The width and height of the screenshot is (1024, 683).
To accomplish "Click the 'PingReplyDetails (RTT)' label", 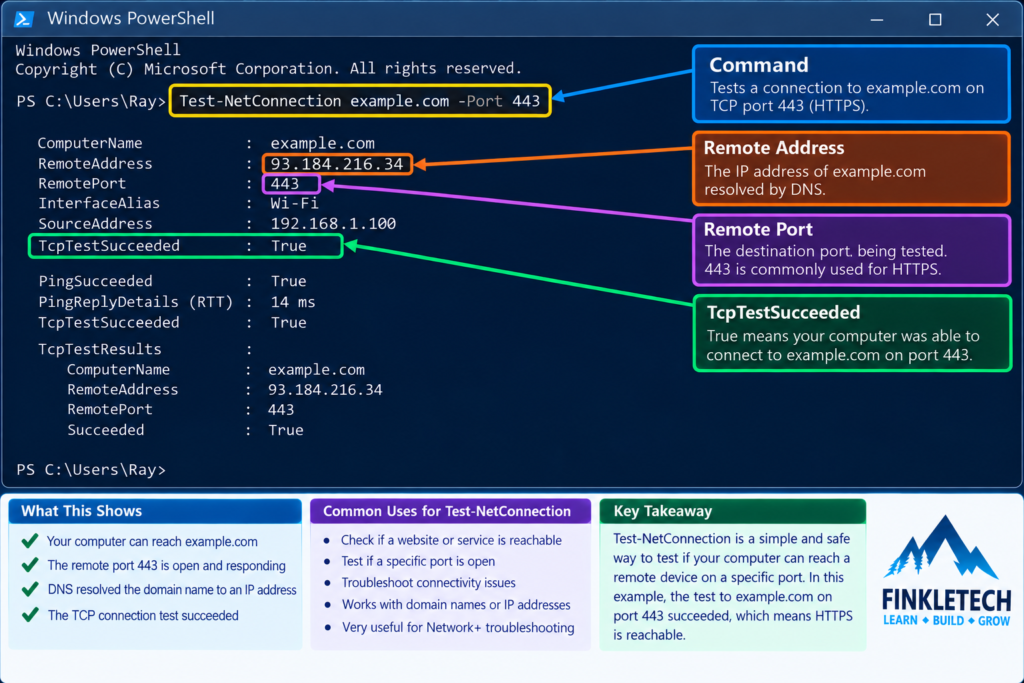I will point(136,302).
